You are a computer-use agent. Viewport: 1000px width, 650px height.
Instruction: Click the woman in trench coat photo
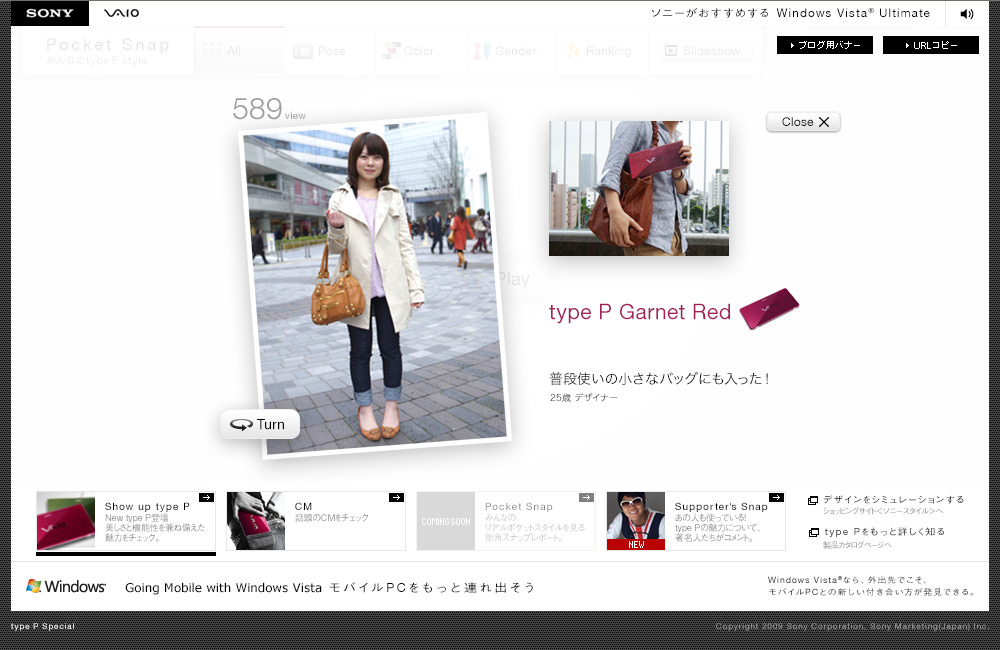[374, 286]
